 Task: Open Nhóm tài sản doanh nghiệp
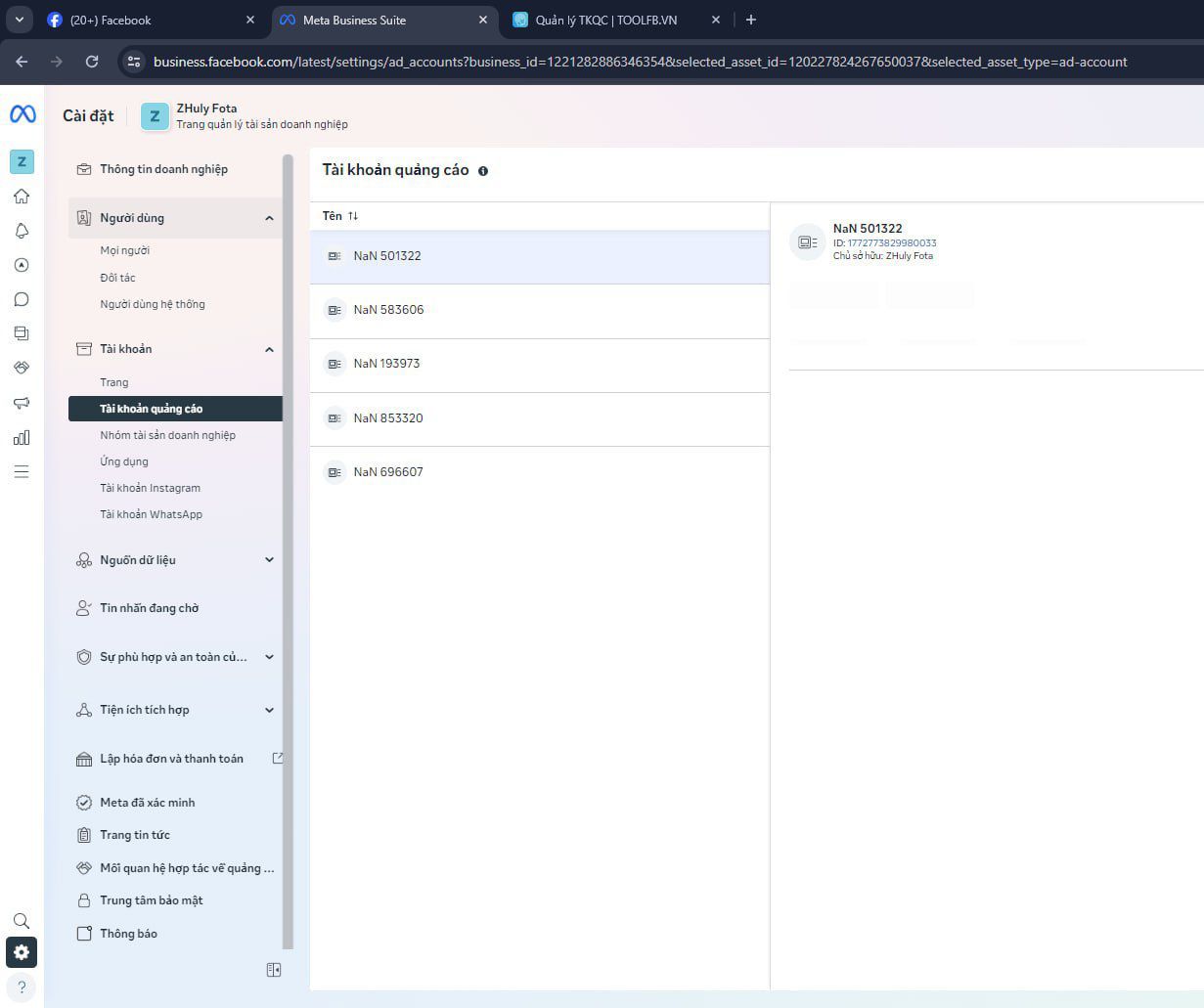point(167,435)
